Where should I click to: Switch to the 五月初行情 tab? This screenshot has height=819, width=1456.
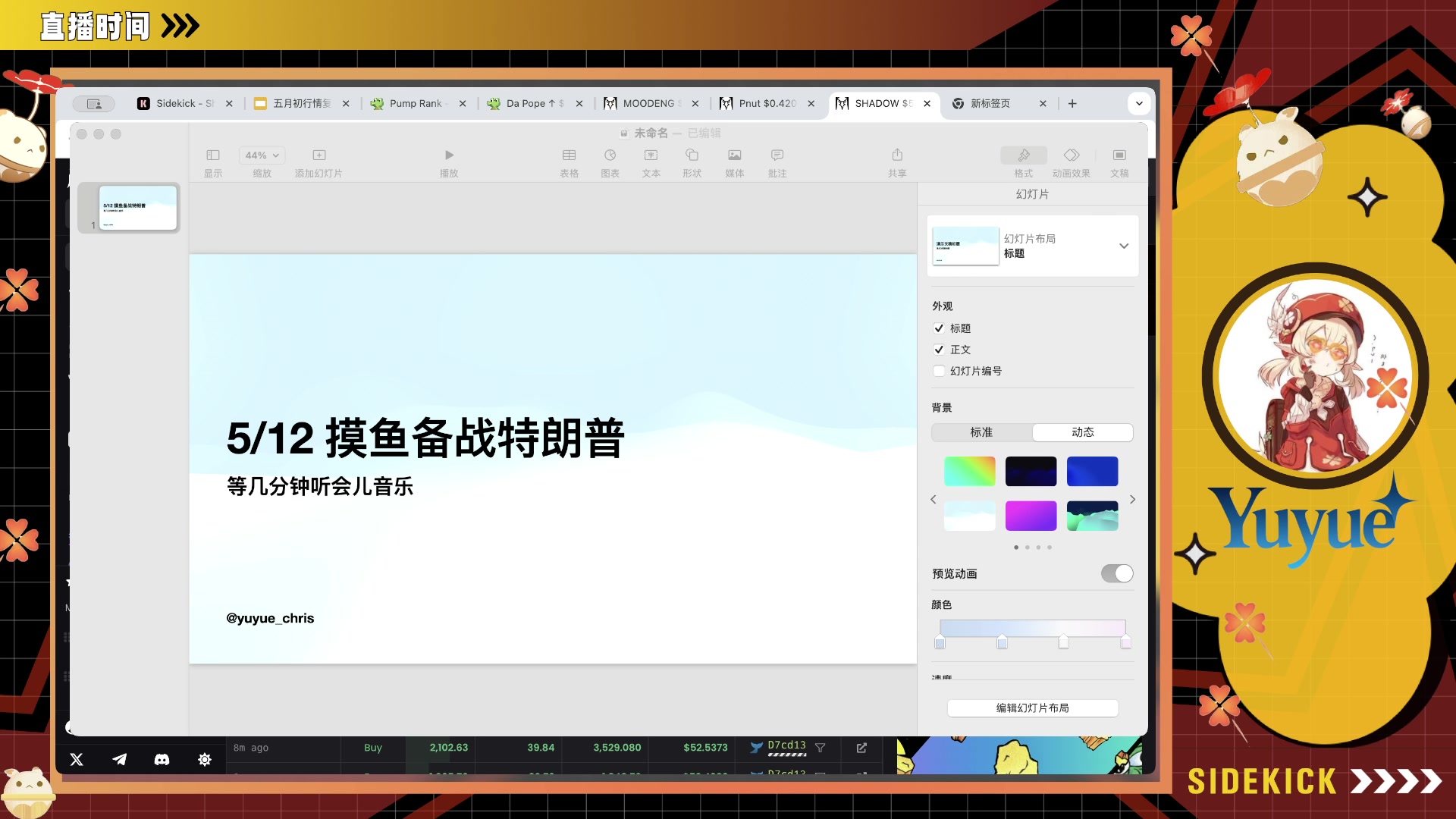click(301, 104)
